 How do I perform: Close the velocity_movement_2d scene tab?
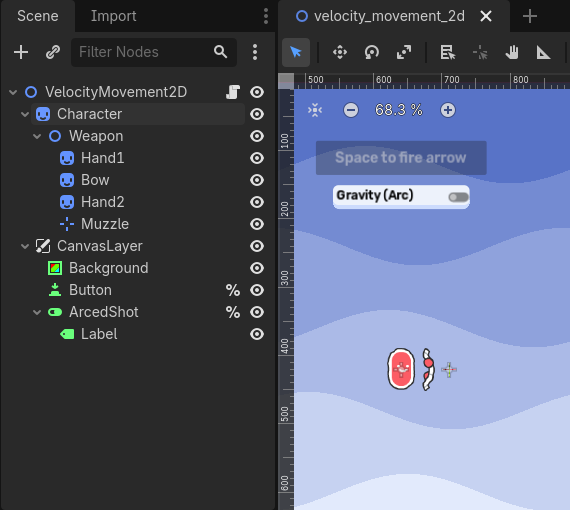[x=486, y=16]
